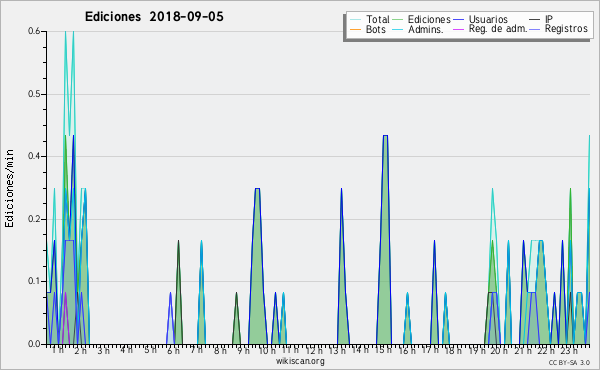The height and width of the screenshot is (370, 600).
Task: Click the wikiscan.org text below chart
Action: (x=300, y=361)
